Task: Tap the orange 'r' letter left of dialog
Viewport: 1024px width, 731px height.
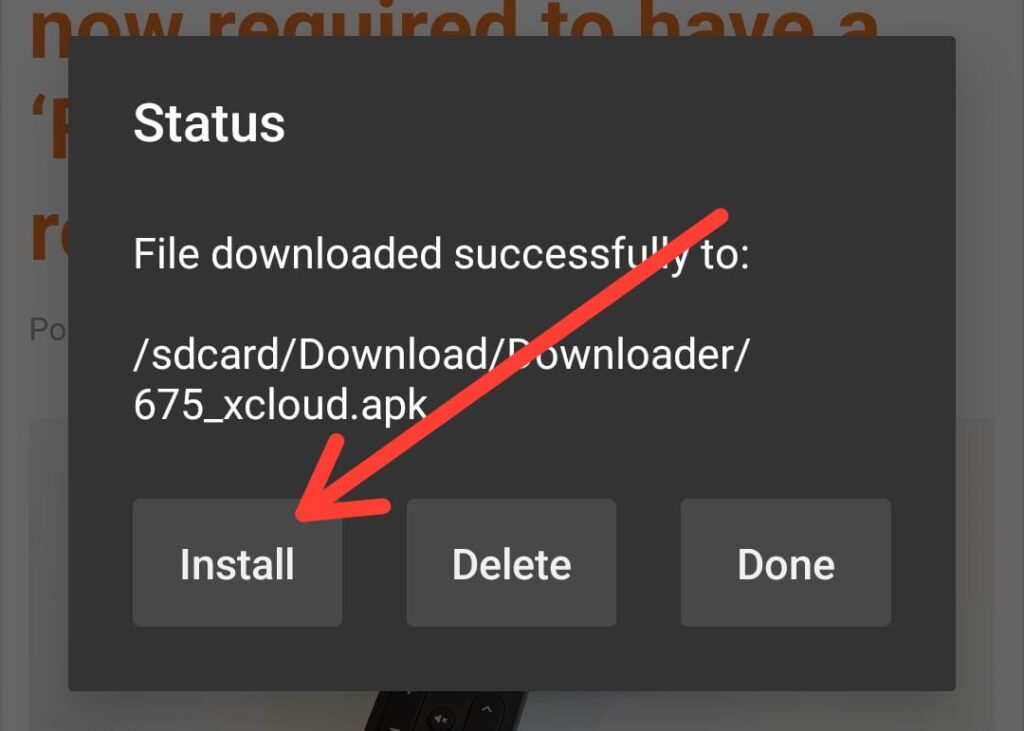Action: (50, 235)
